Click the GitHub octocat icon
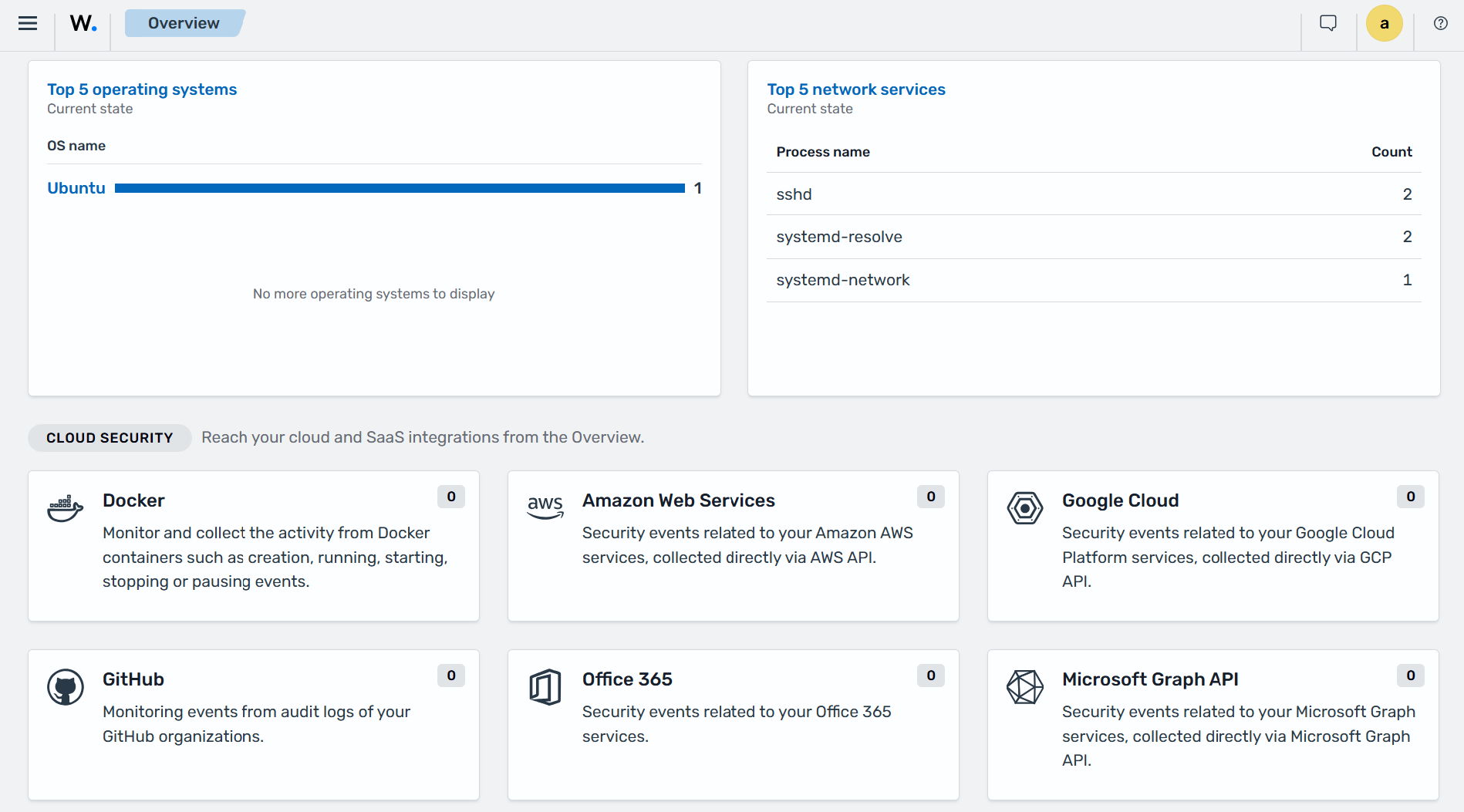 tap(66, 687)
